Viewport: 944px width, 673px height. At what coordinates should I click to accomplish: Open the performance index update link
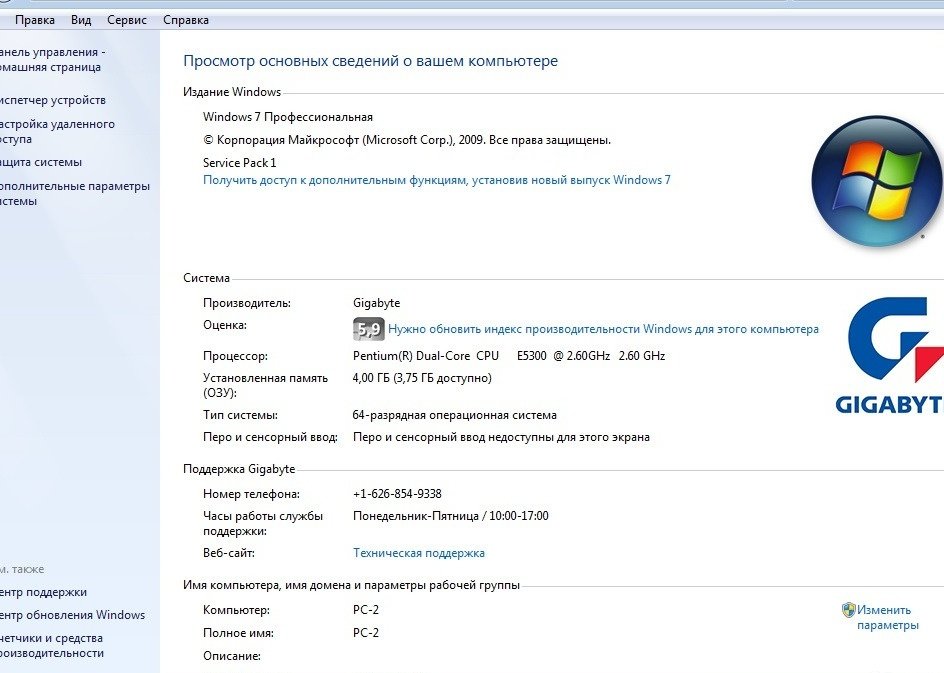click(x=603, y=329)
